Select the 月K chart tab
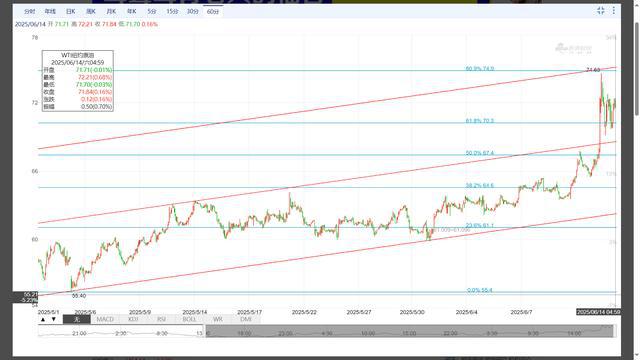640x360 pixels. pos(111,11)
